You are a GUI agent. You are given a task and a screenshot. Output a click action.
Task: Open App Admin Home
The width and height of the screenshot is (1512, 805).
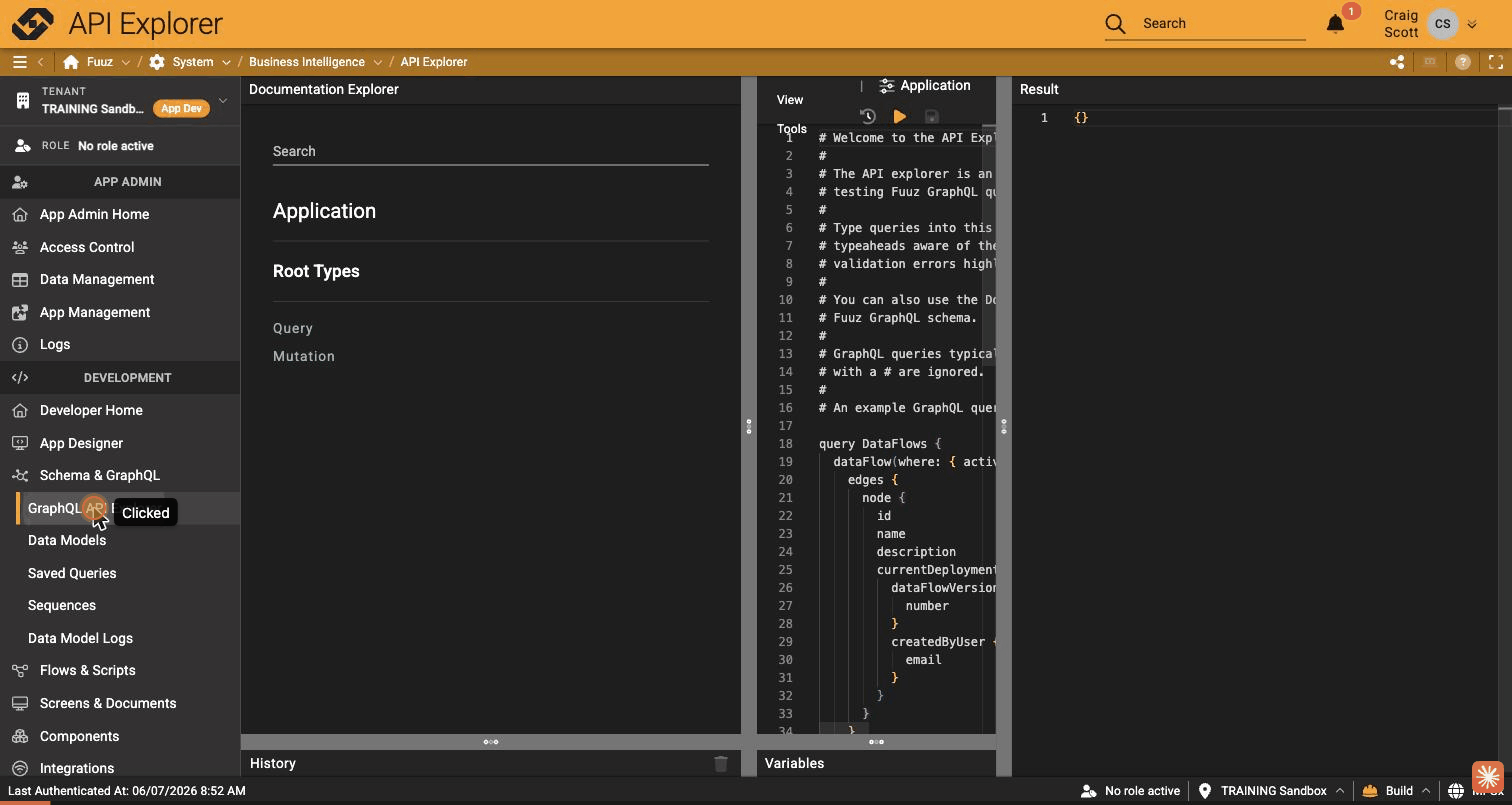pos(94,215)
